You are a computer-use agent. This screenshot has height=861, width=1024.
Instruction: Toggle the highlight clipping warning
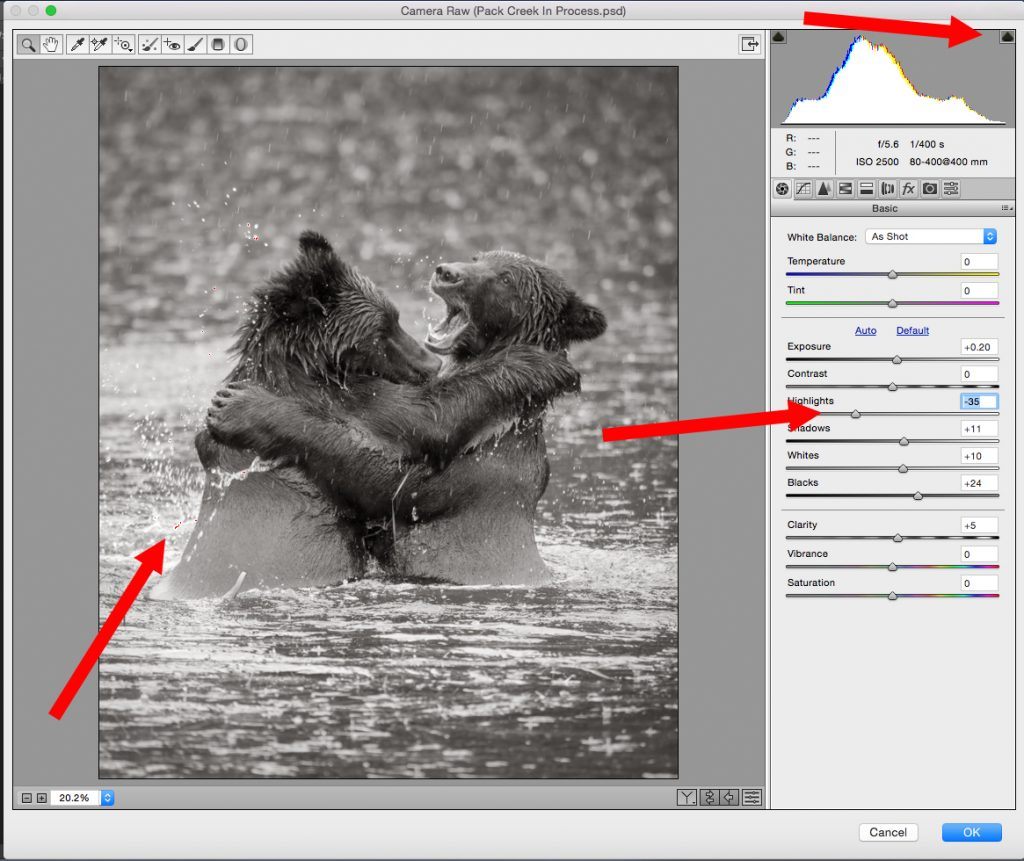click(1007, 37)
